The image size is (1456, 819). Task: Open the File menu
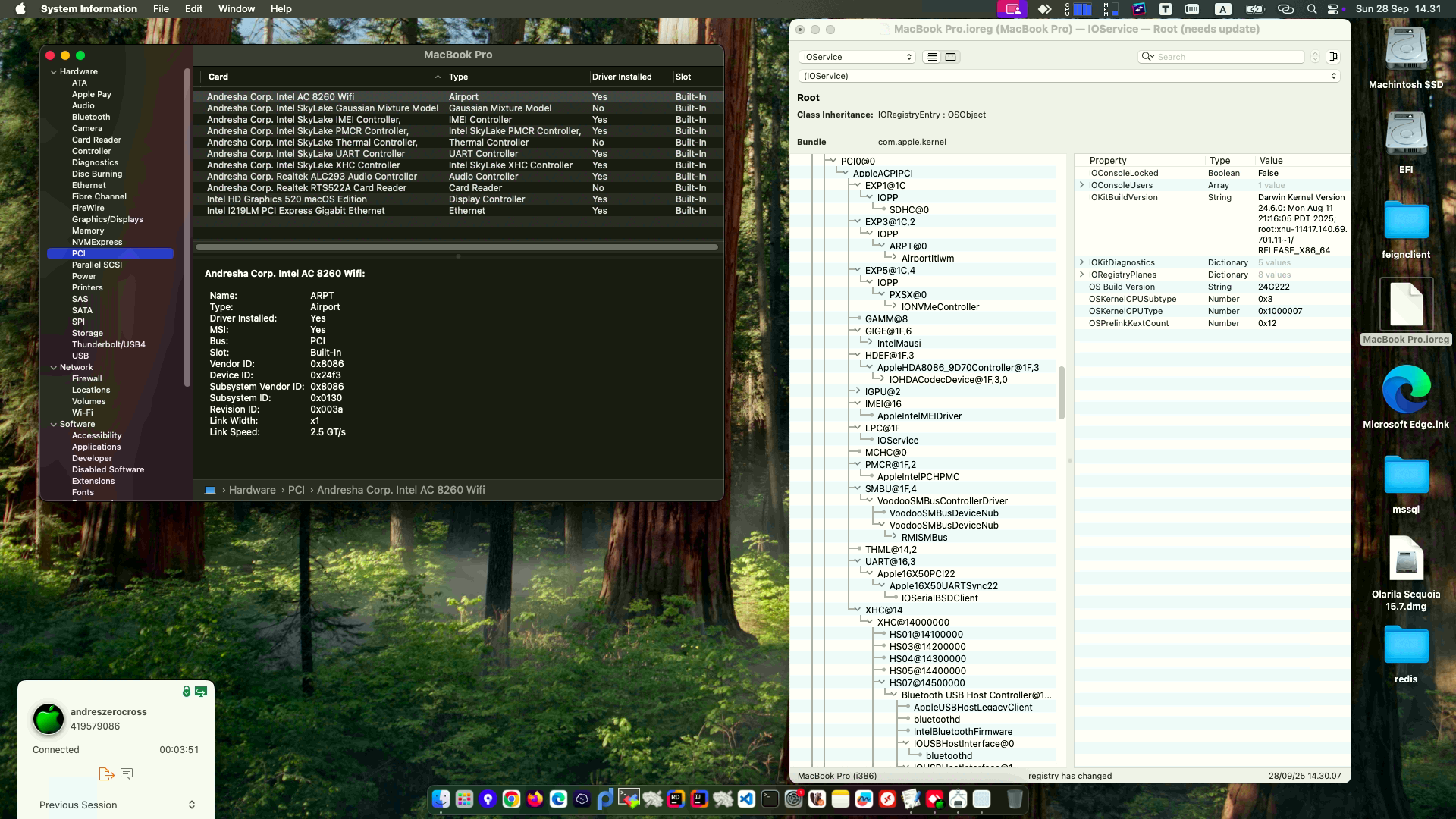161,8
